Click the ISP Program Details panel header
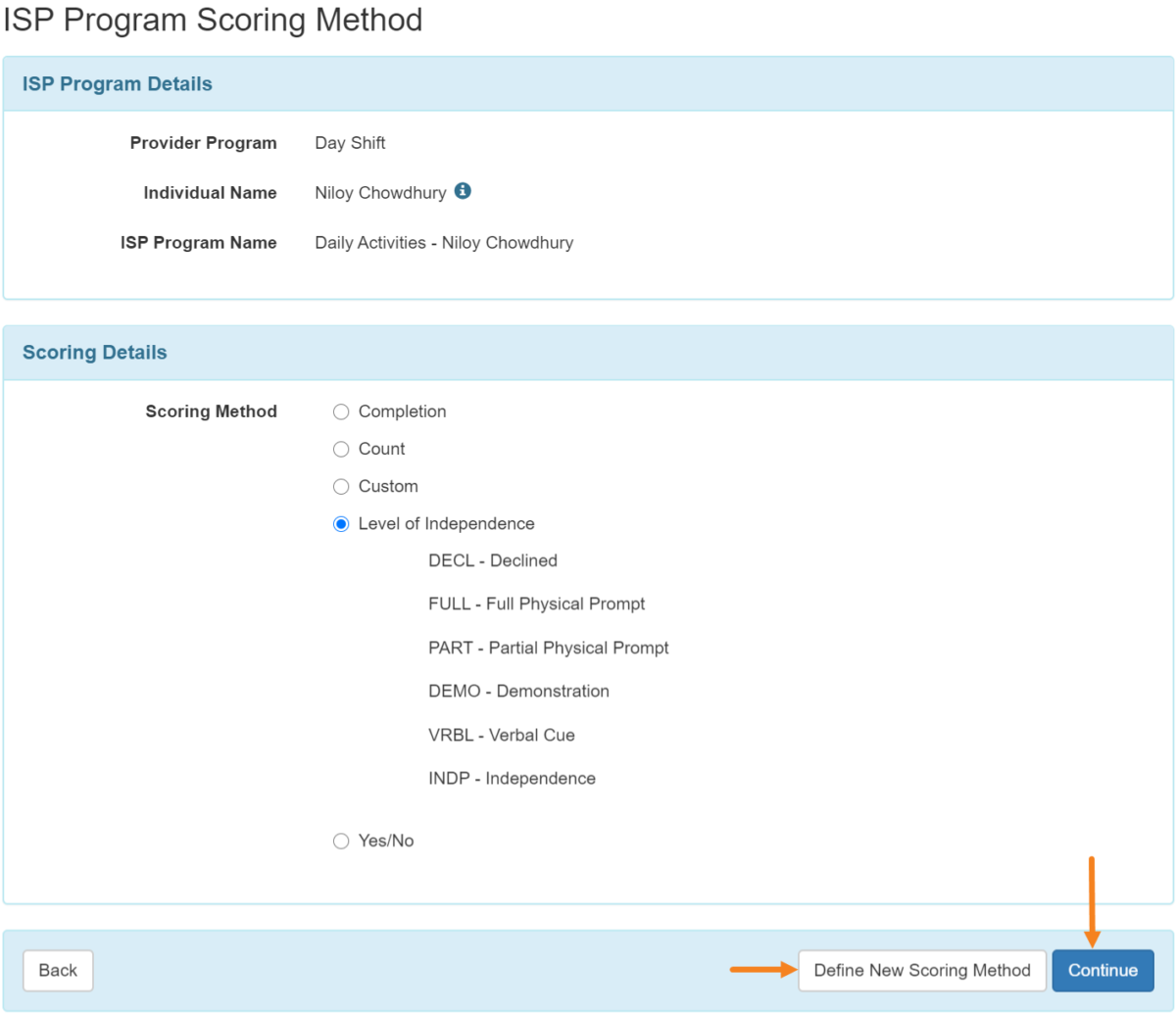1176x1014 pixels. tap(118, 84)
